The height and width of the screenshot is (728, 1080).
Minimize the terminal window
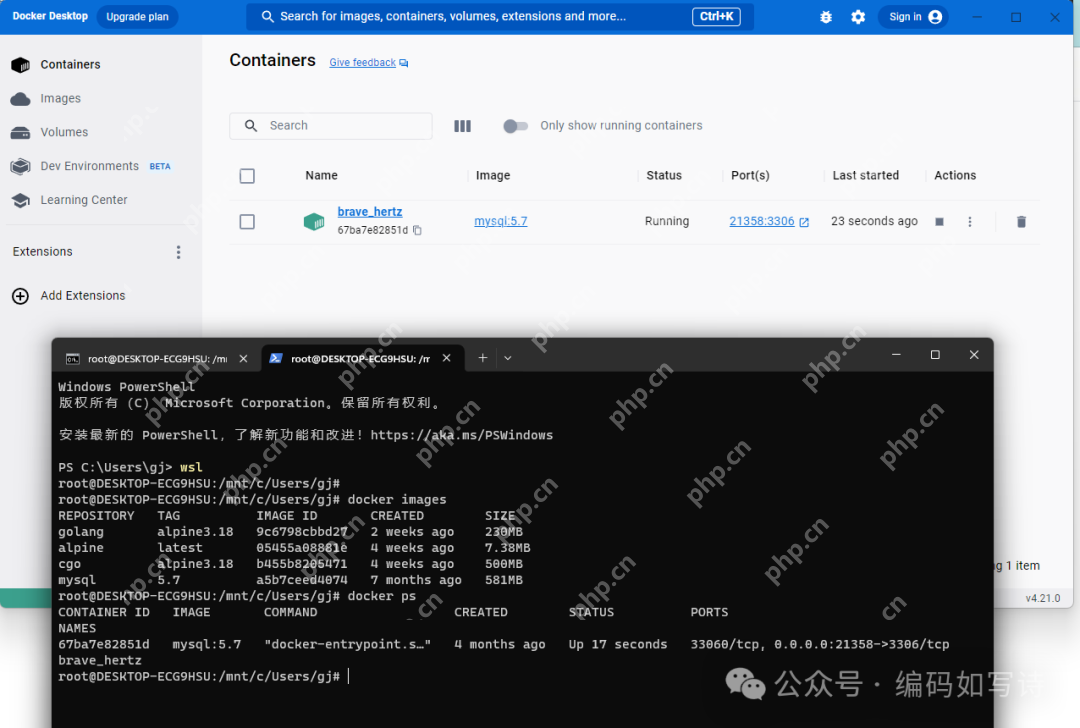pos(896,355)
